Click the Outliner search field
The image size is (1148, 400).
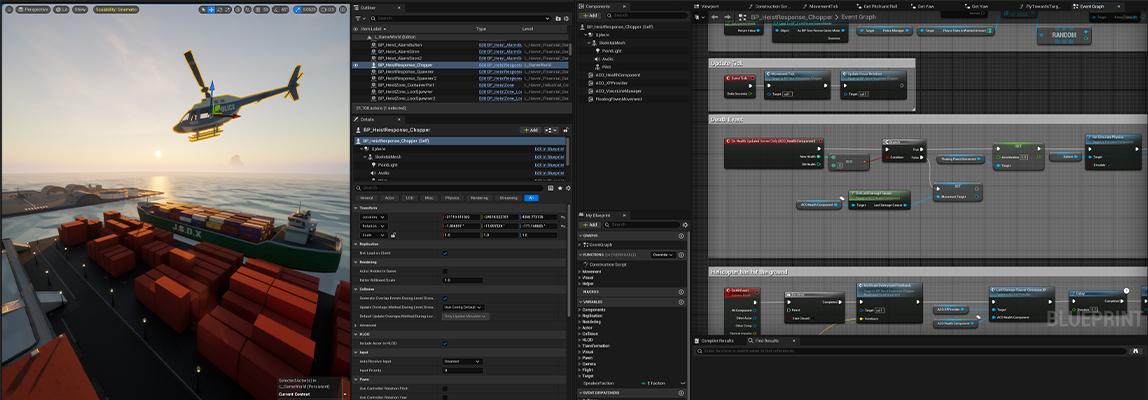point(461,18)
